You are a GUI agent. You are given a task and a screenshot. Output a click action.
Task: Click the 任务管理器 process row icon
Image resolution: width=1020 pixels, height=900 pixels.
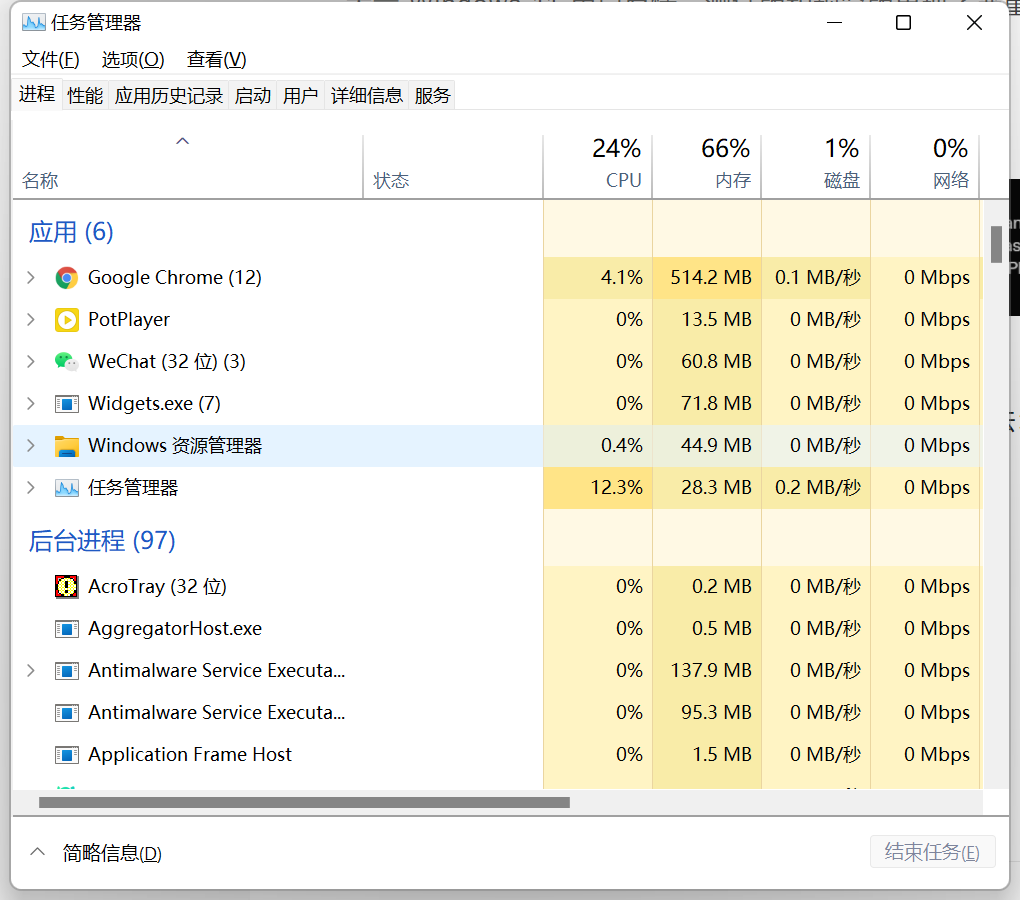pos(66,488)
